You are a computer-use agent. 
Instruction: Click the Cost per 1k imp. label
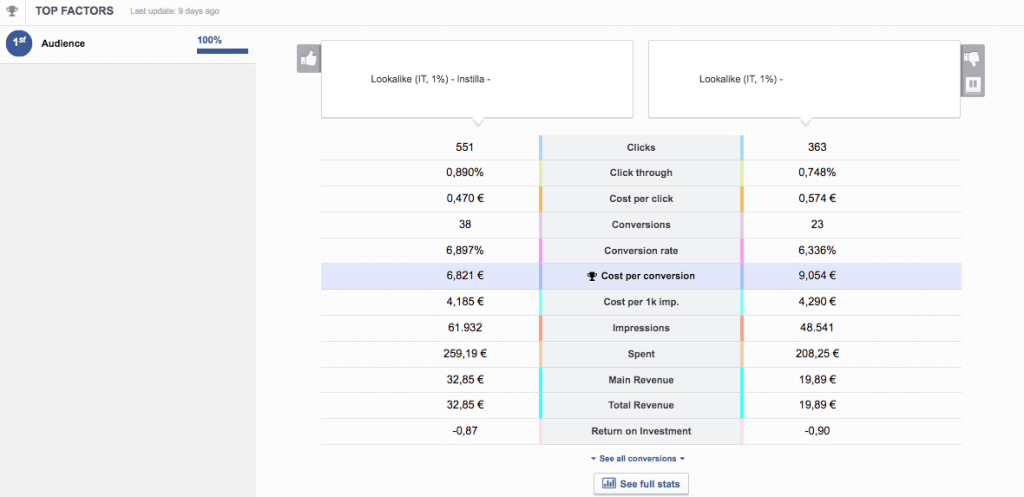pyautogui.click(x=641, y=302)
